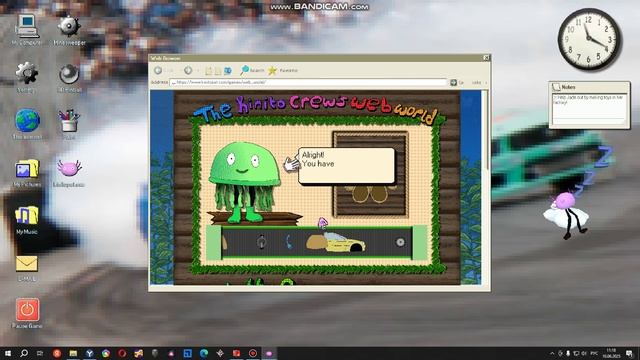Image resolution: width=640 pixels, height=360 pixels.
Task: Click the speech bubble saying Alright
Action: [347, 165]
